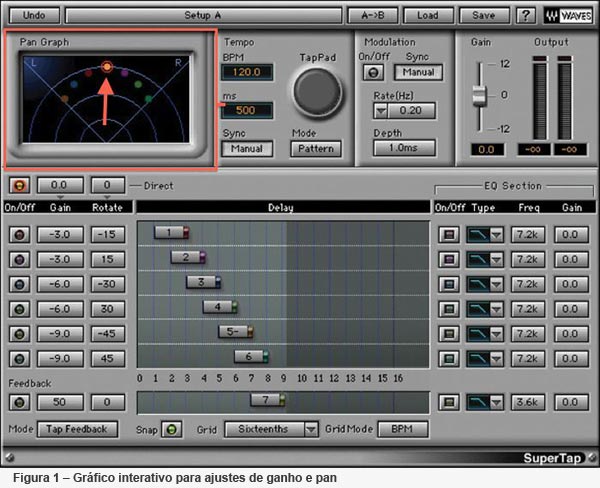Click the Save button
600x488 pixels.
pos(484,16)
